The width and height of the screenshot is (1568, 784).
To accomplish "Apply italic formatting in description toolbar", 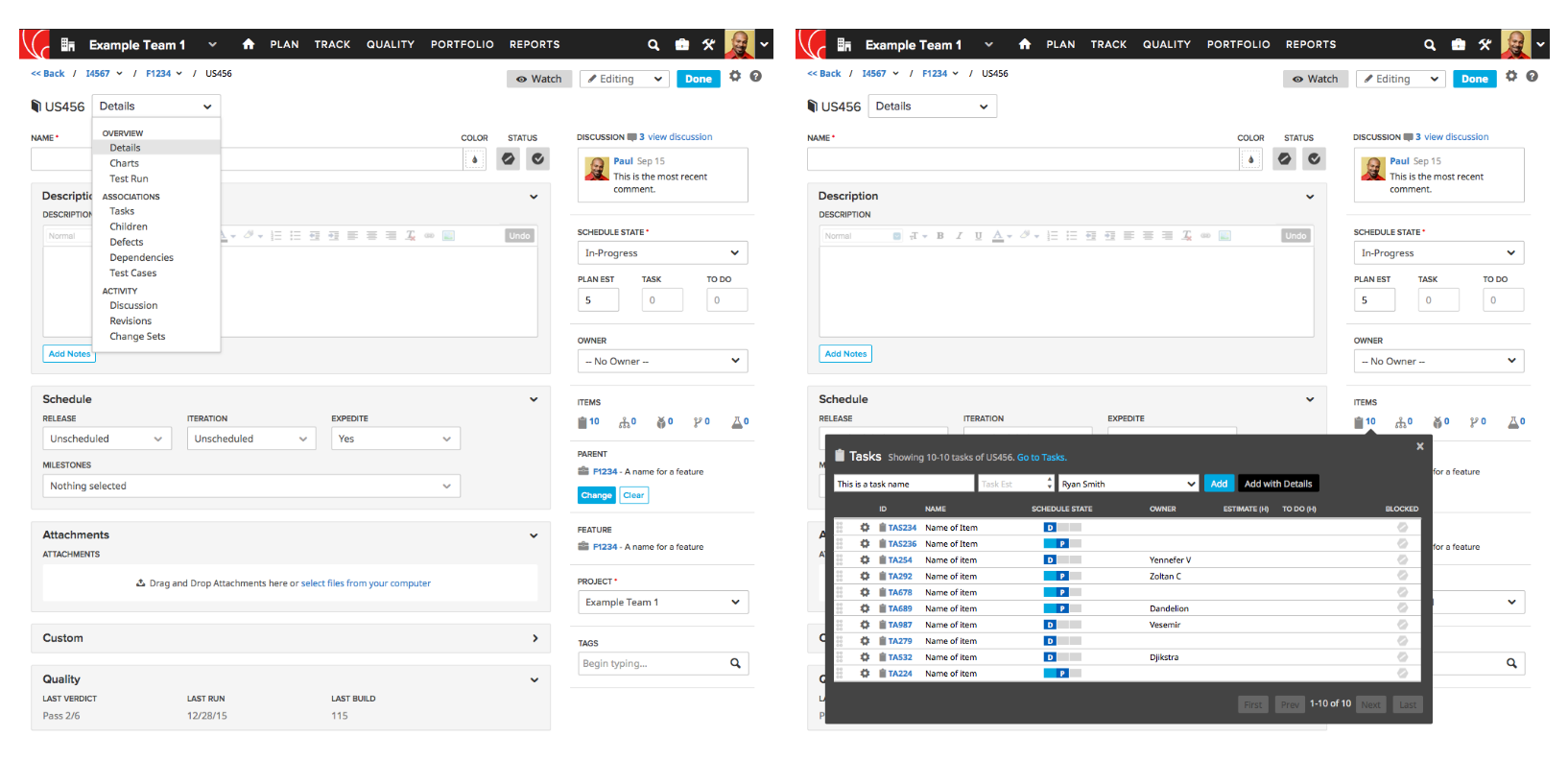I will (x=959, y=236).
